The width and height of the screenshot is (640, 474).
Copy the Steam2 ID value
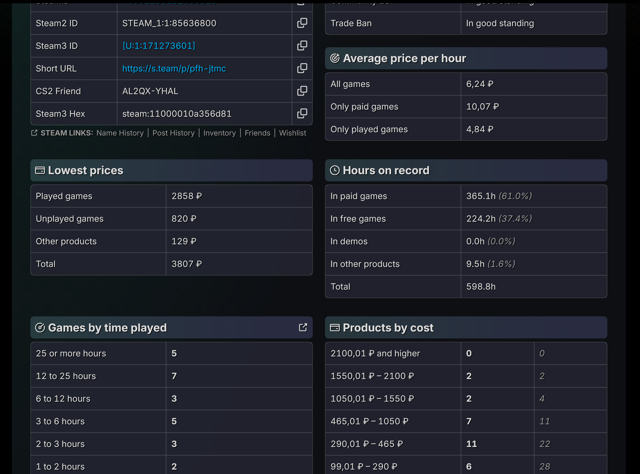[302, 23]
